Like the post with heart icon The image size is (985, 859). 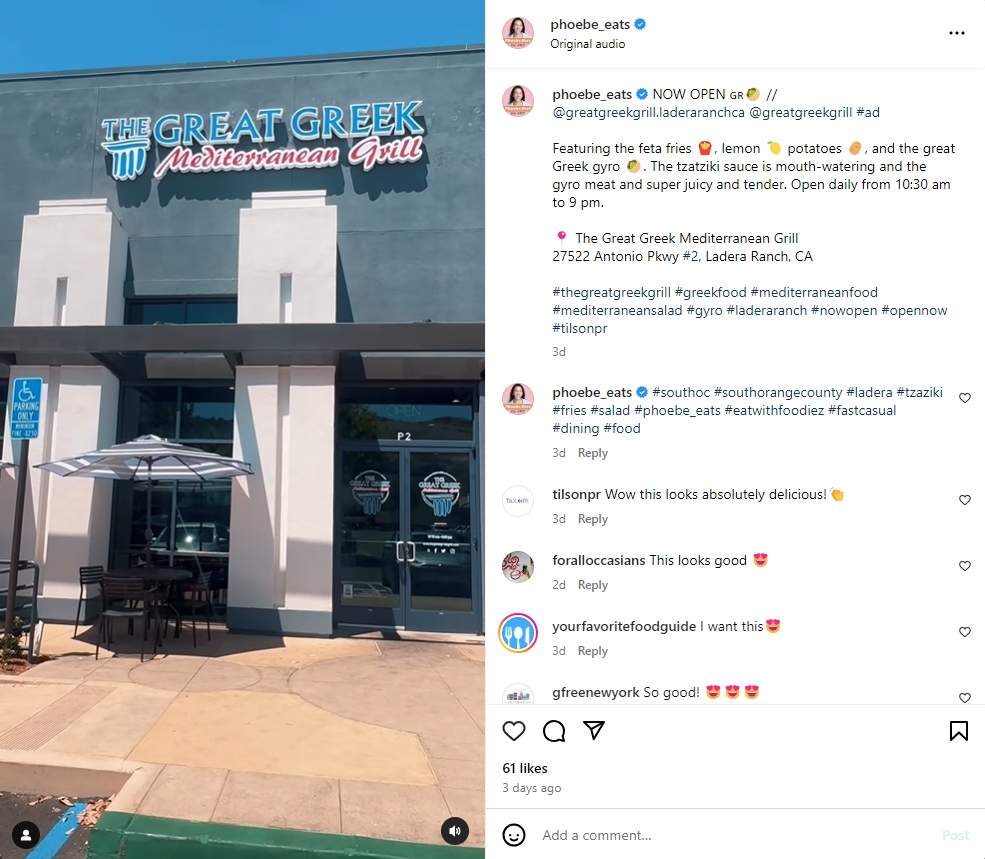pyautogui.click(x=514, y=731)
